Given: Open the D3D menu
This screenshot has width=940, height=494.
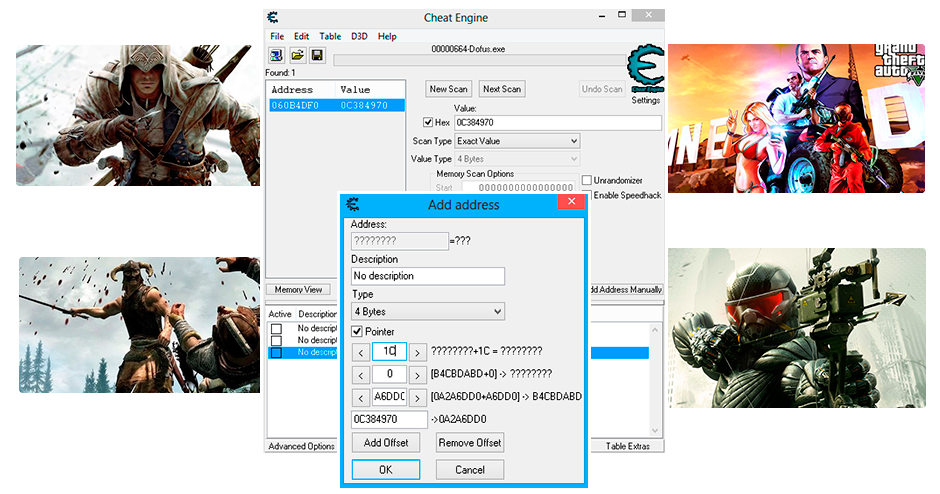Looking at the screenshot, I should [359, 37].
